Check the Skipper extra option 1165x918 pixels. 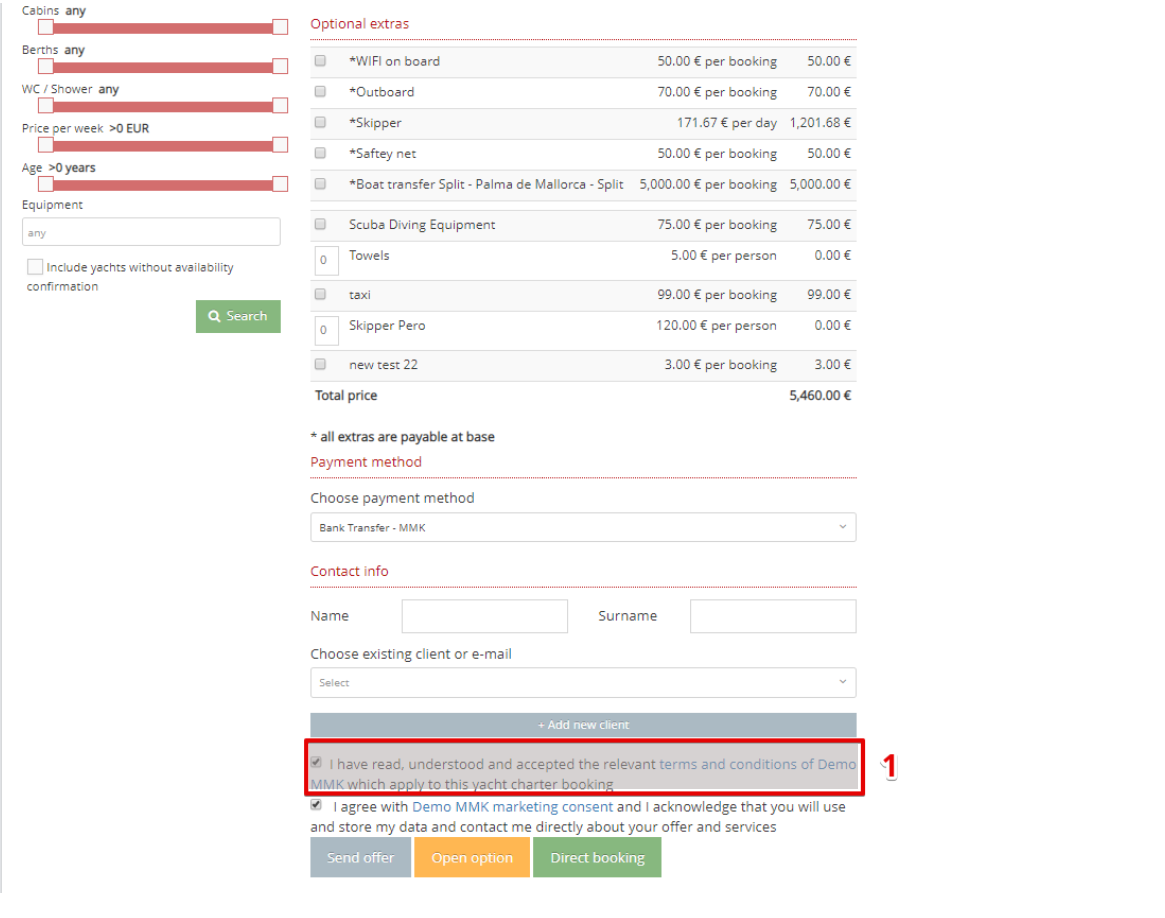click(x=320, y=122)
